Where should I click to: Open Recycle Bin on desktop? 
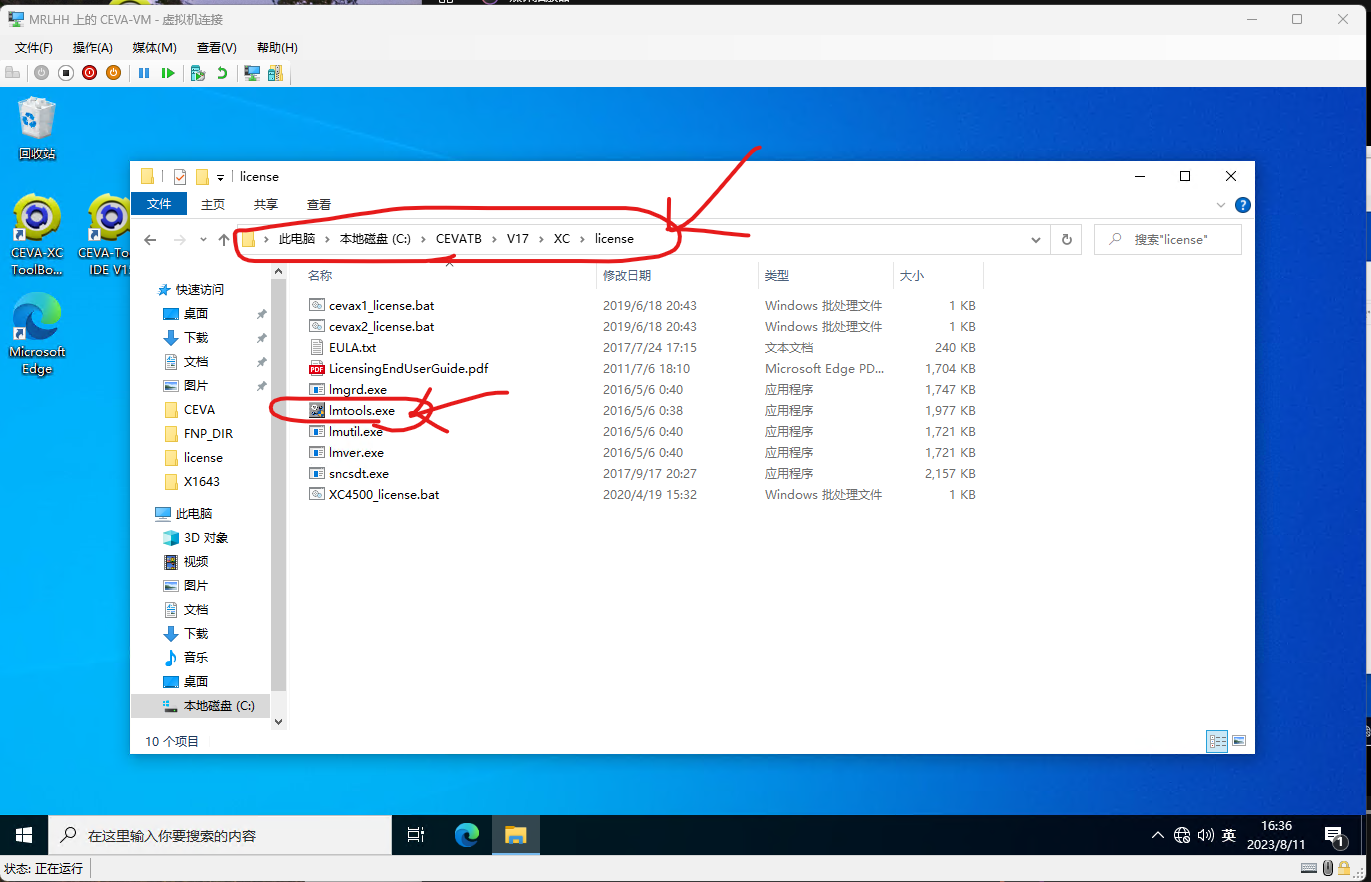[x=37, y=128]
